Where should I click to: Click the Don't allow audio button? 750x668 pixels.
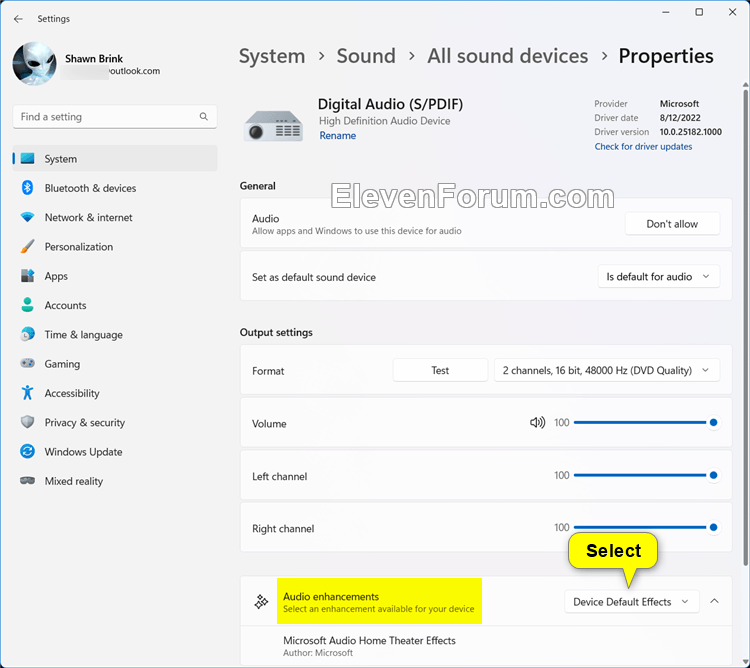coord(672,224)
